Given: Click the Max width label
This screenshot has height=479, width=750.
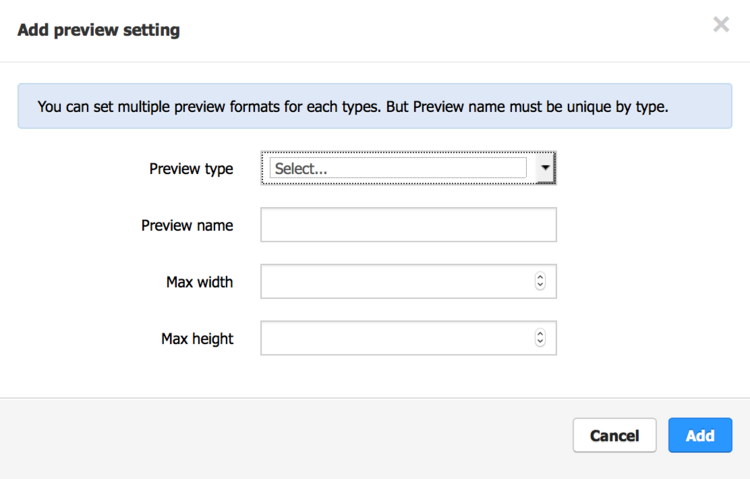Looking at the screenshot, I should coord(199,282).
